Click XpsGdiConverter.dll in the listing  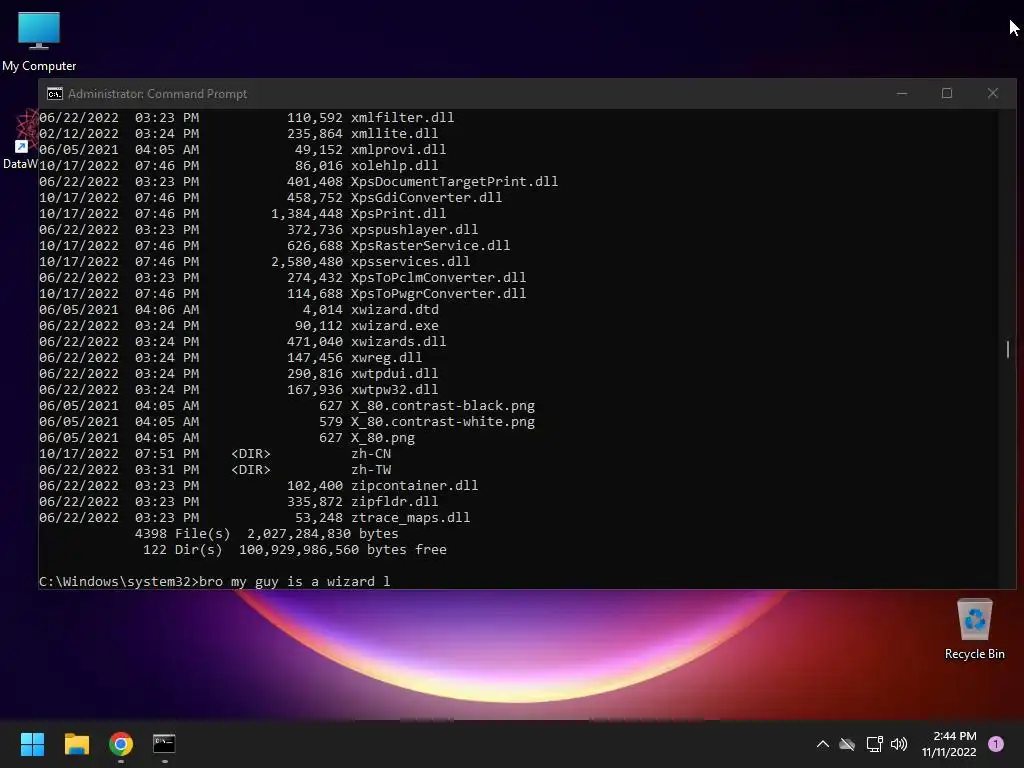[x=426, y=197]
